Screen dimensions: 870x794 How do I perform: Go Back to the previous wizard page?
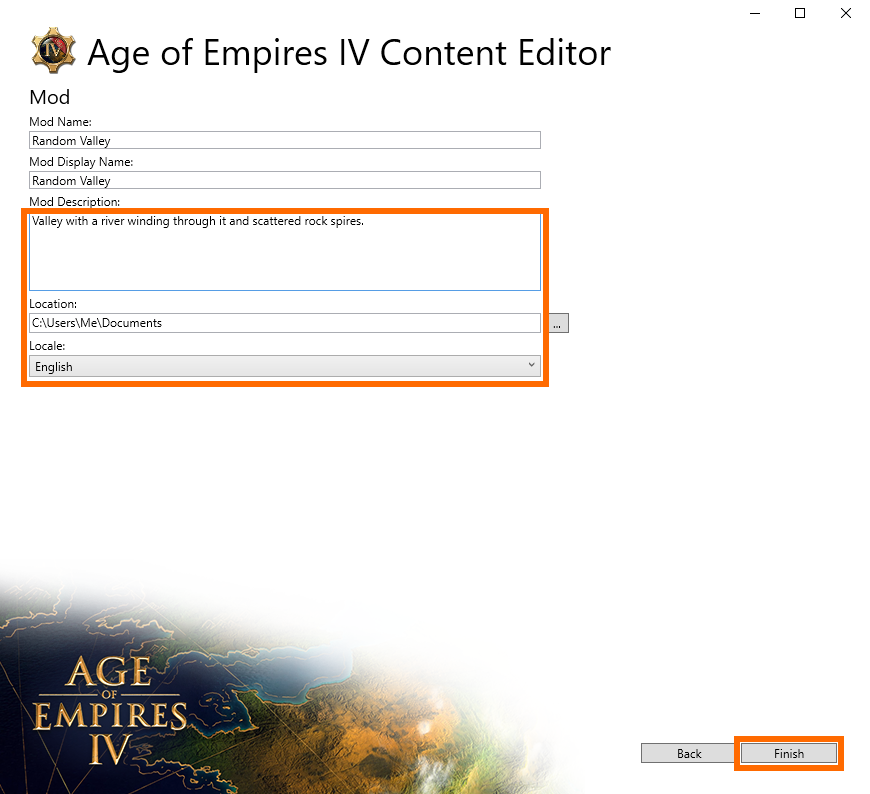point(688,753)
